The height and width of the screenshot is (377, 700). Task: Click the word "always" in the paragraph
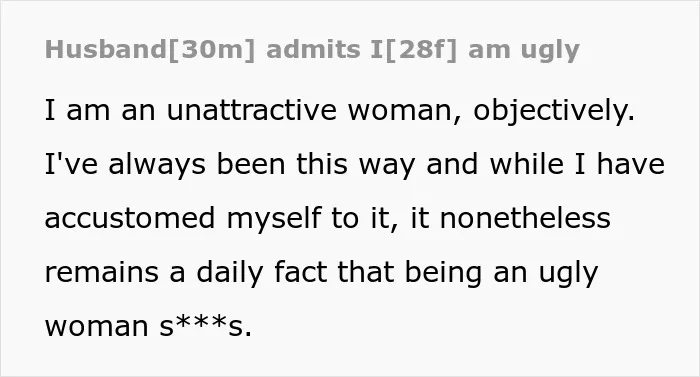pos(157,166)
